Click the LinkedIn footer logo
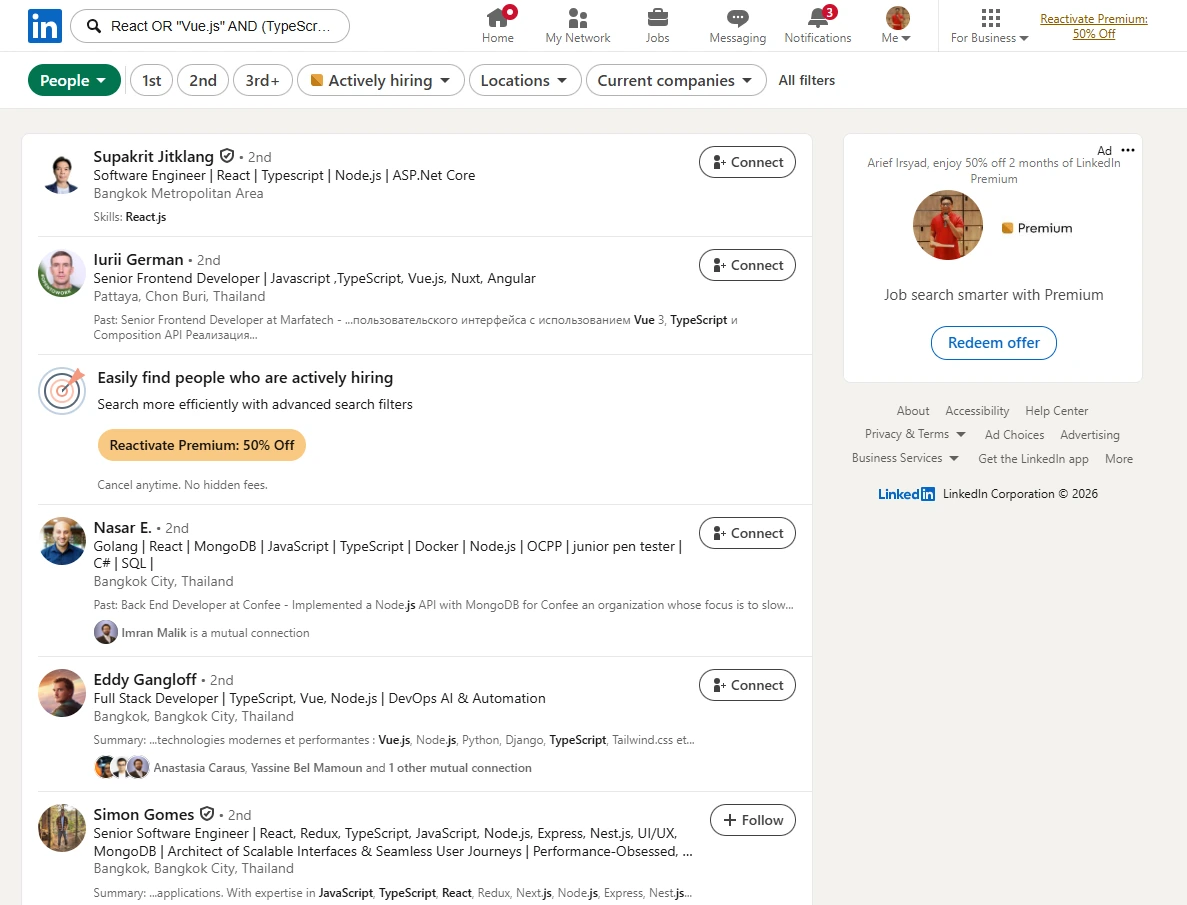This screenshot has width=1187, height=905. (906, 494)
